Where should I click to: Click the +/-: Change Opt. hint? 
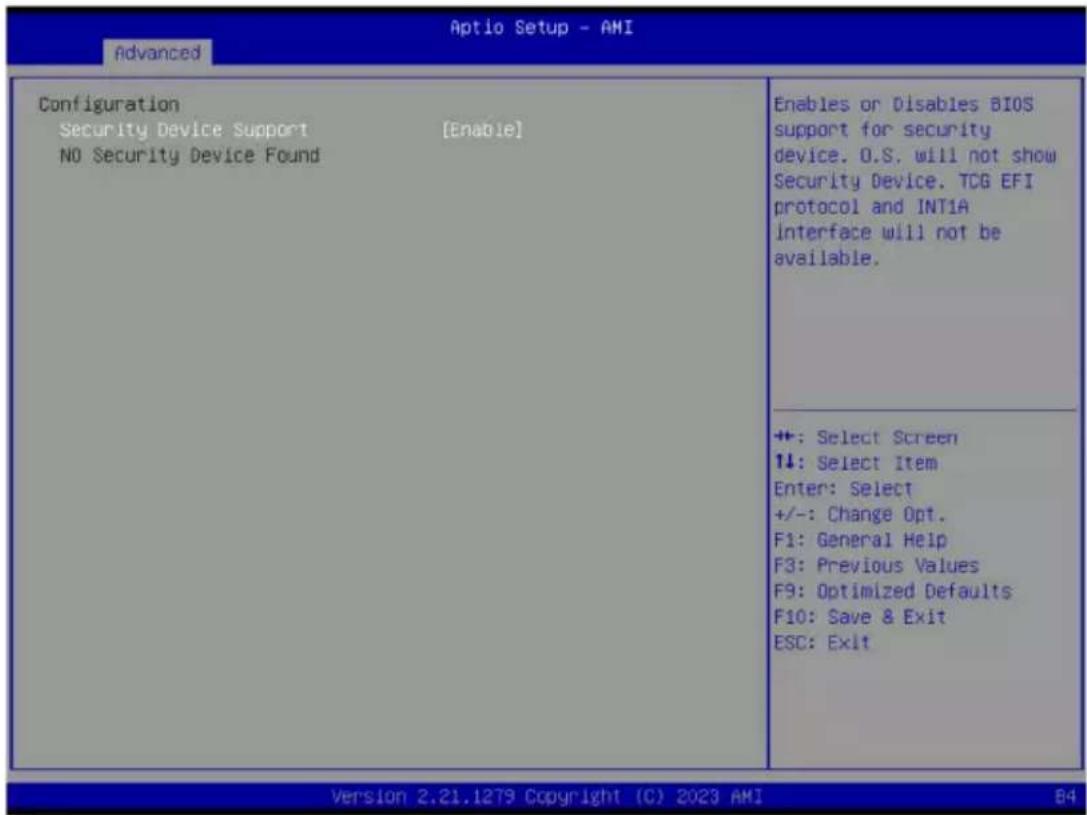[x=860, y=514]
